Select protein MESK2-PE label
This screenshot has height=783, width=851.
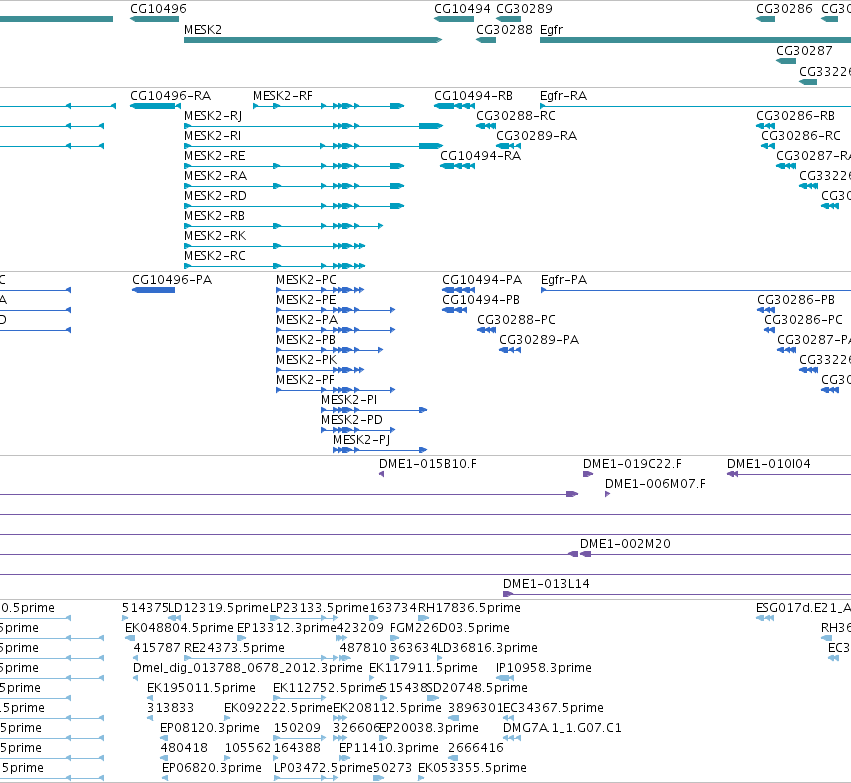[306, 300]
